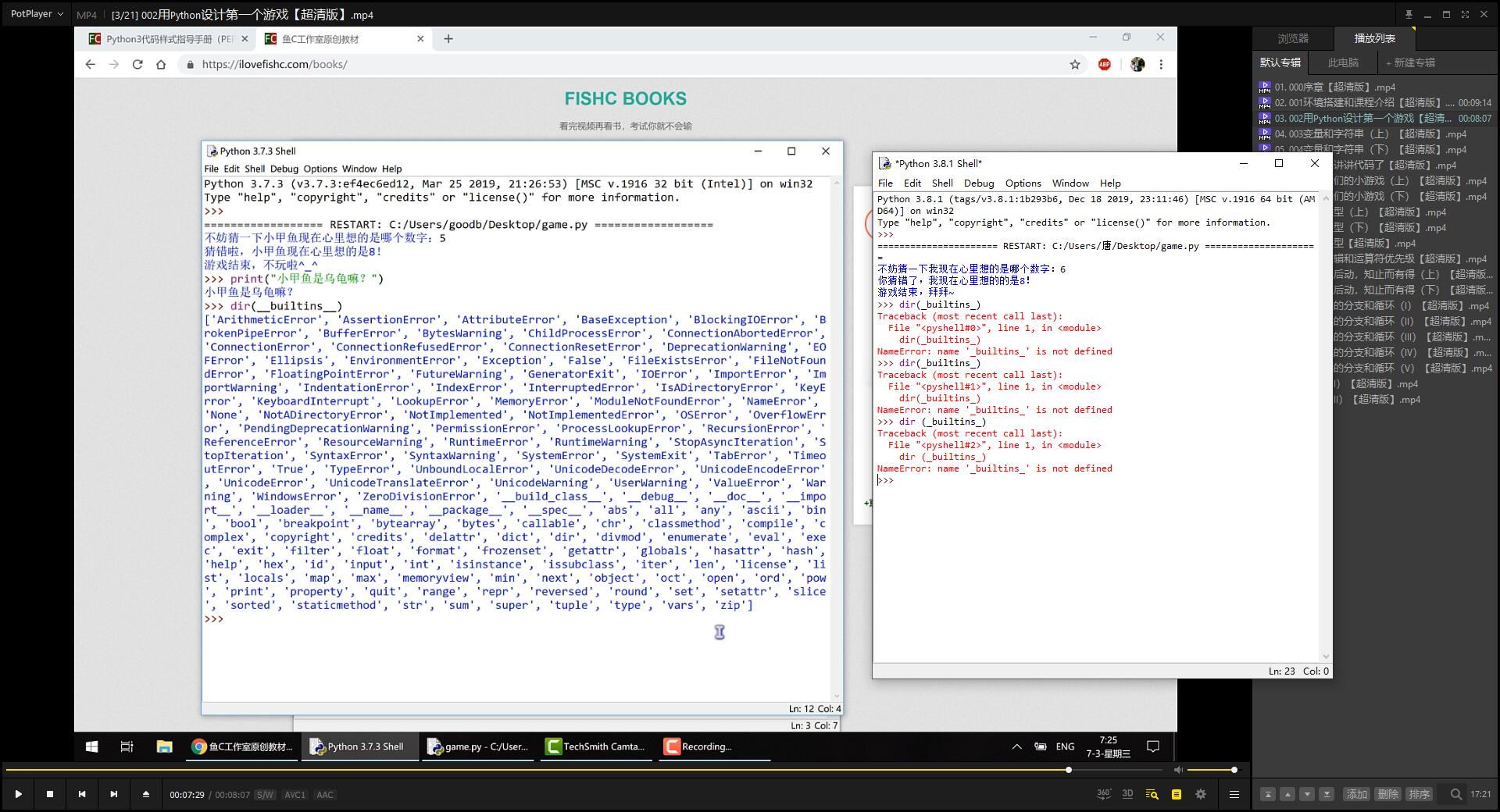
Task: Skip to the next file in the playlist
Action: click(x=114, y=794)
